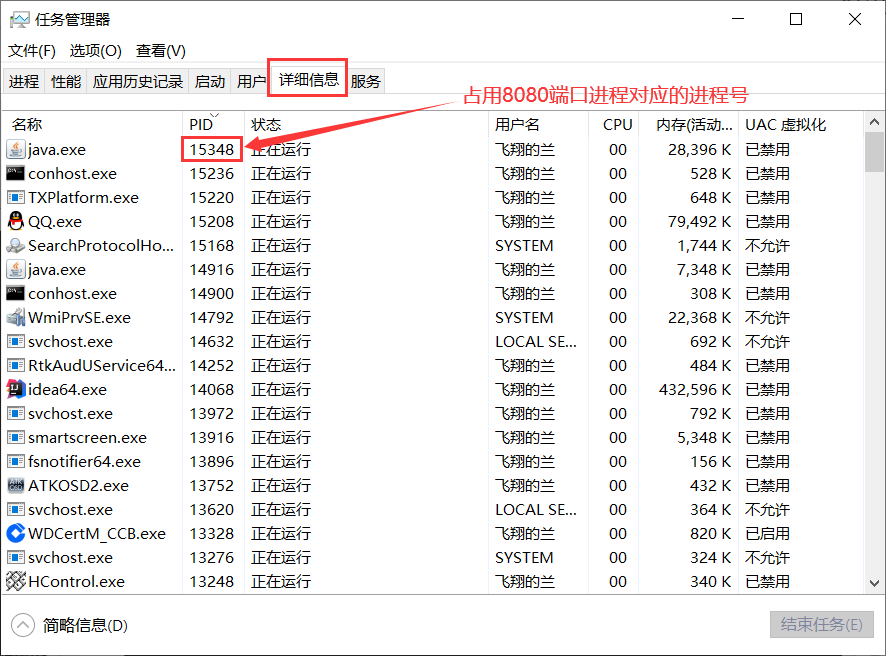The width and height of the screenshot is (886, 656).
Task: Click the PID 13752 cell
Action: 212,485
